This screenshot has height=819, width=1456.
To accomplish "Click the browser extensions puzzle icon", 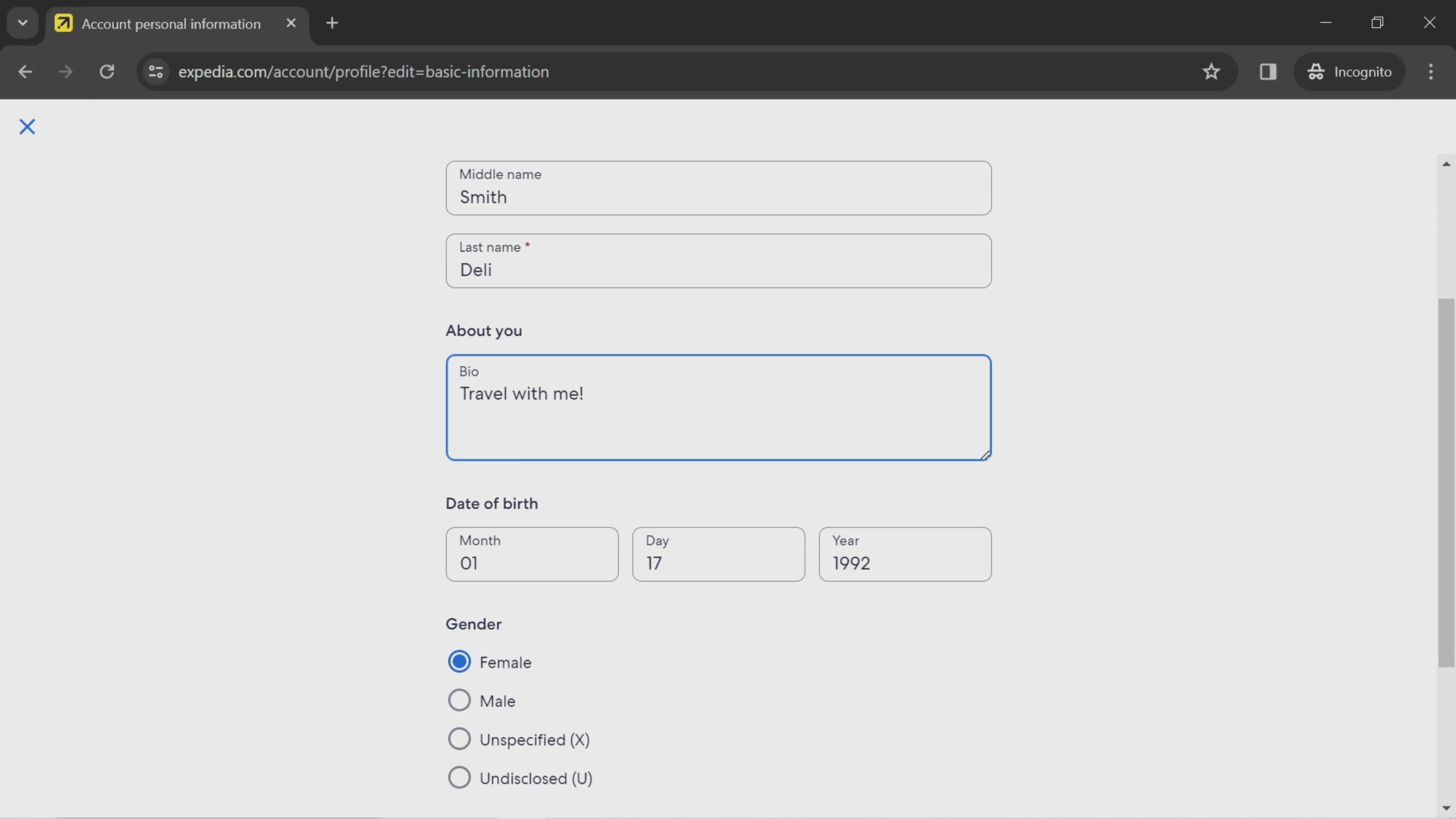I will click(x=1267, y=71).
